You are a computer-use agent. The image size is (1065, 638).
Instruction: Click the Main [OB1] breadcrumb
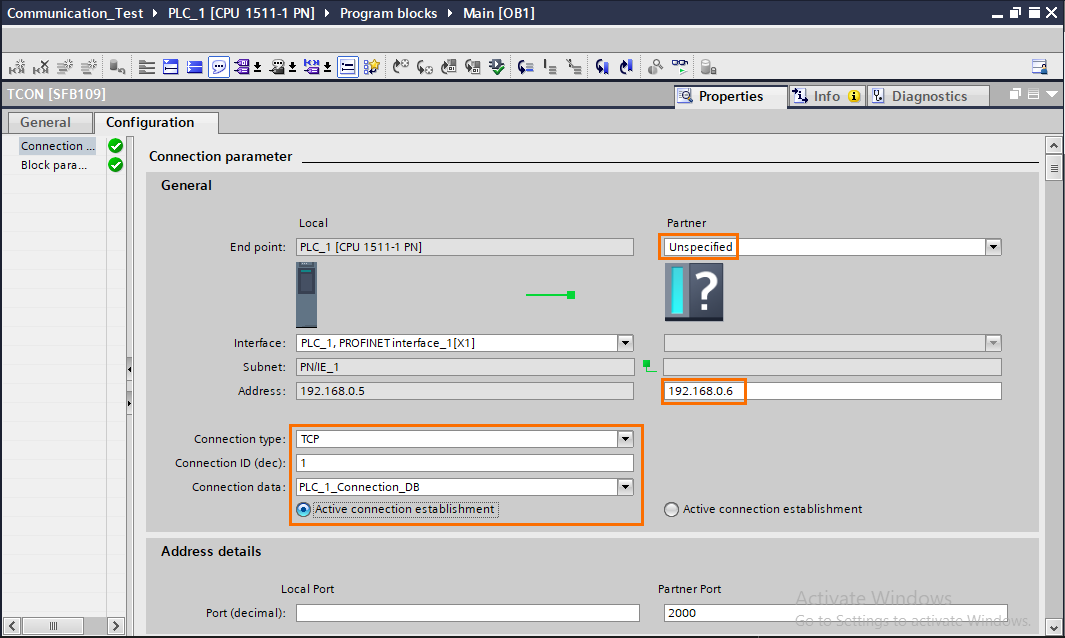pyautogui.click(x=499, y=13)
